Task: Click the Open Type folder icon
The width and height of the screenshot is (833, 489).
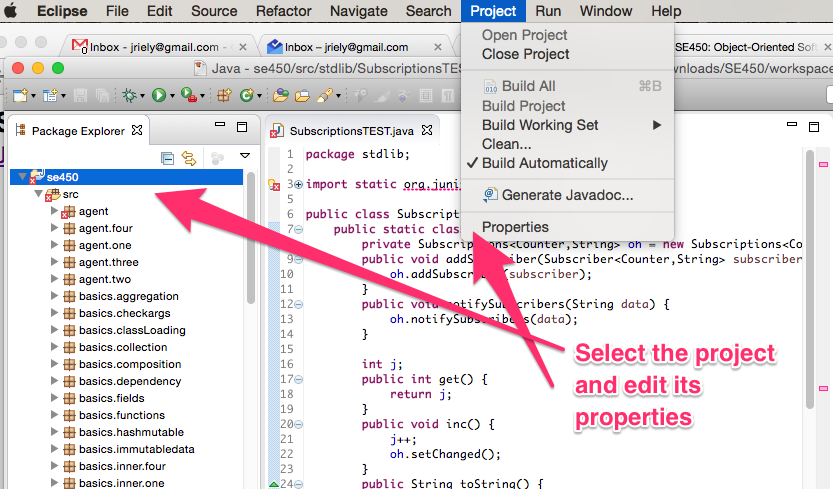Action: [279, 95]
